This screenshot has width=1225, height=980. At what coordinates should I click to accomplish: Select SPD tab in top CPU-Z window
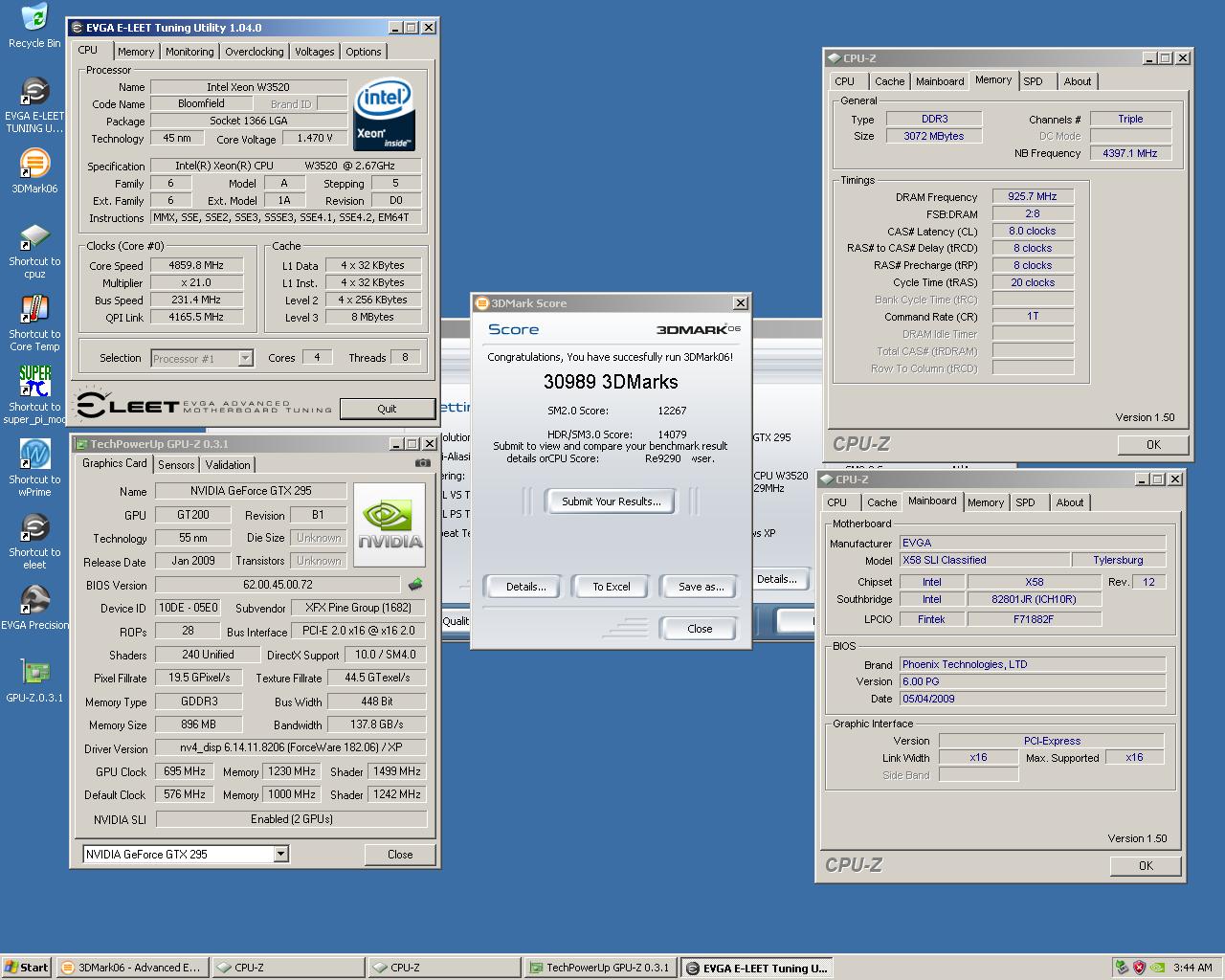(x=1033, y=81)
